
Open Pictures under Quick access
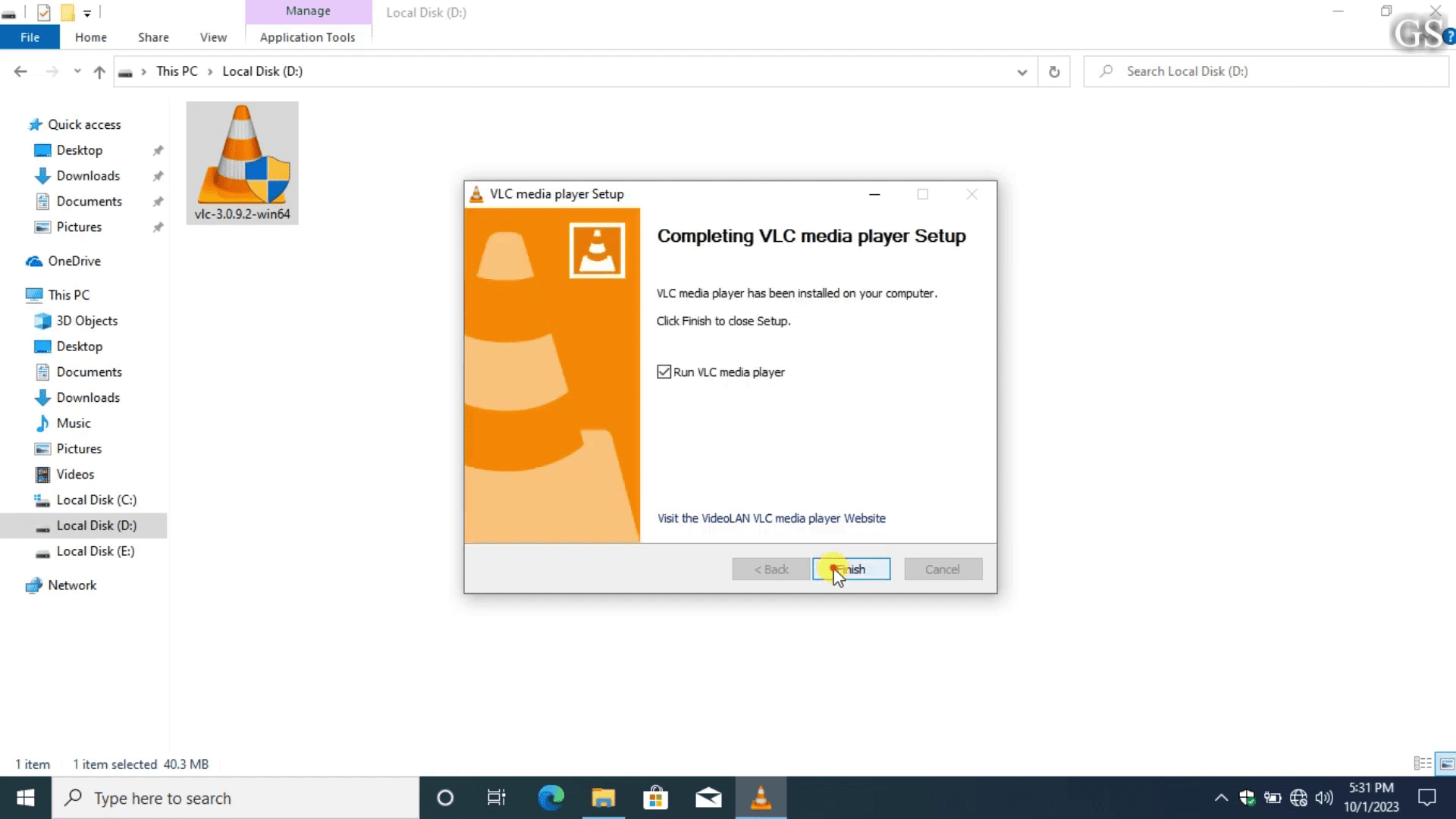[x=79, y=227]
